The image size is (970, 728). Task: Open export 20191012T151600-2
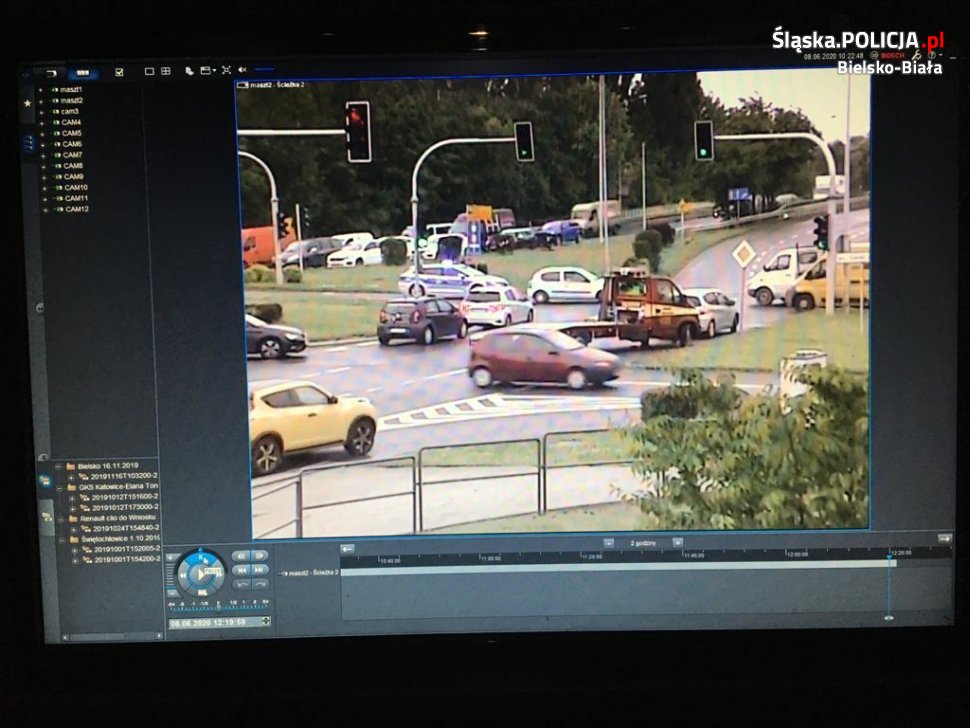click(x=125, y=497)
